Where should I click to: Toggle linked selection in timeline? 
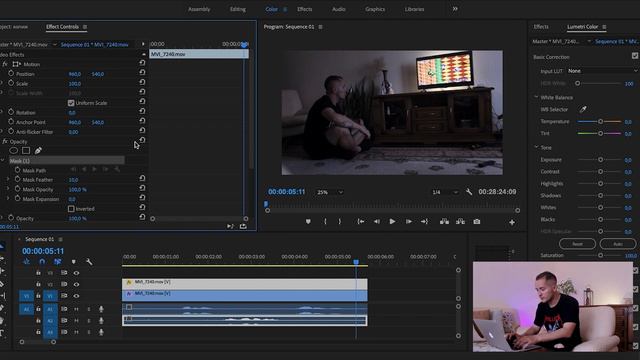tap(58, 261)
